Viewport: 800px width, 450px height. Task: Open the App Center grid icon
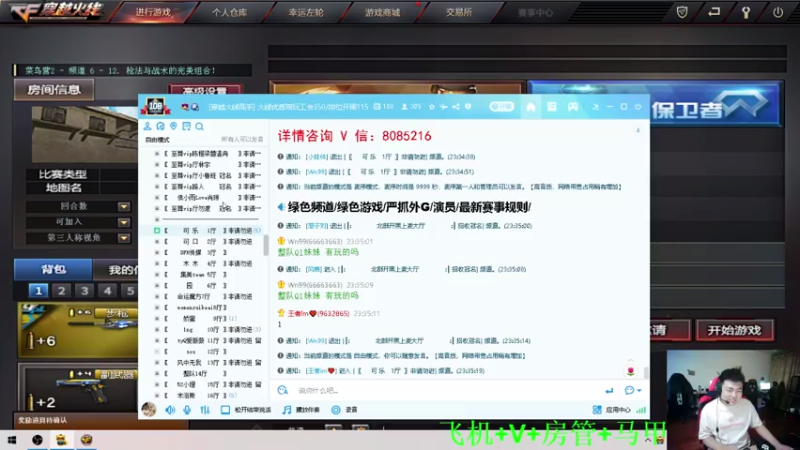tap(597, 410)
